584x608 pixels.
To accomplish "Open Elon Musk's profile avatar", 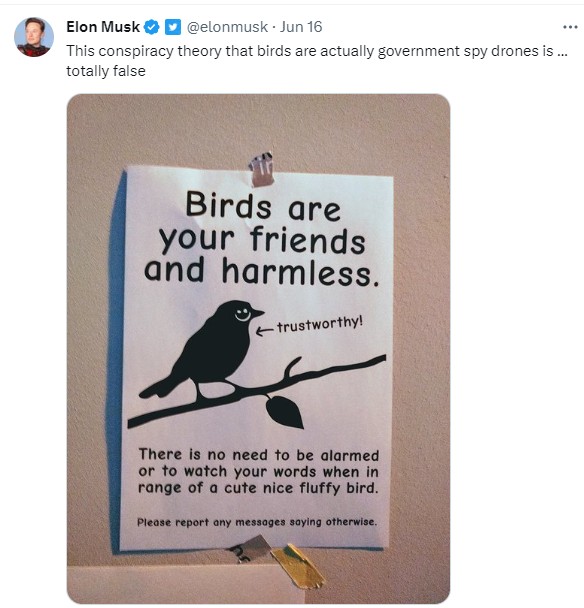I will pyautogui.click(x=34, y=37).
